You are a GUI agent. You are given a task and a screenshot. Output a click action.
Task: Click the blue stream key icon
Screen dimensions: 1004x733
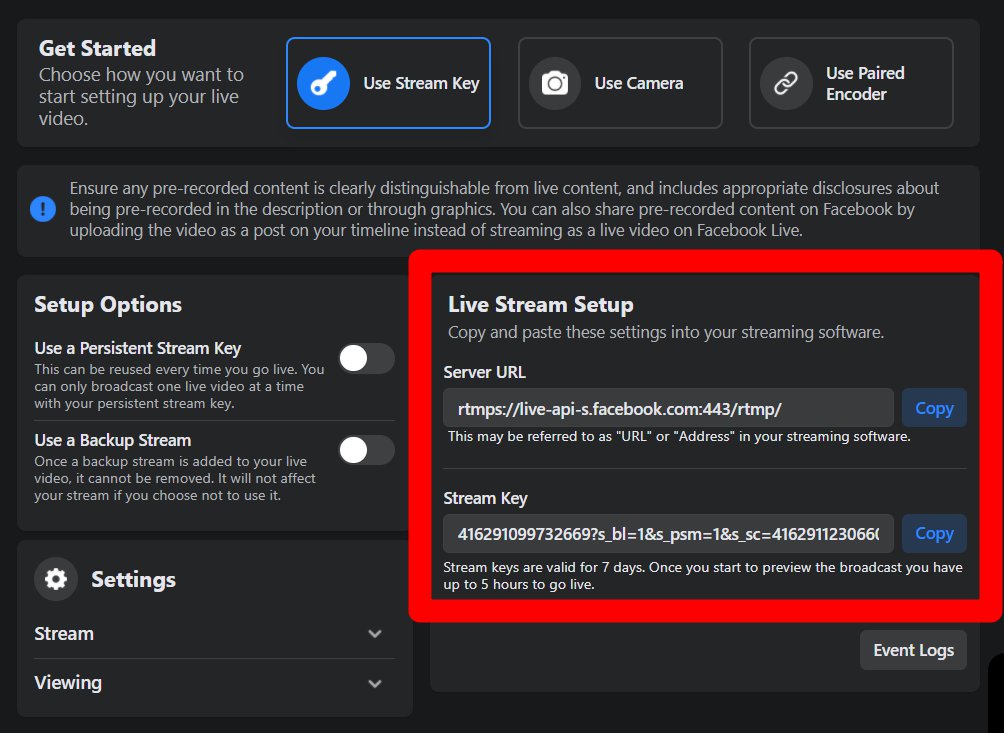point(323,83)
